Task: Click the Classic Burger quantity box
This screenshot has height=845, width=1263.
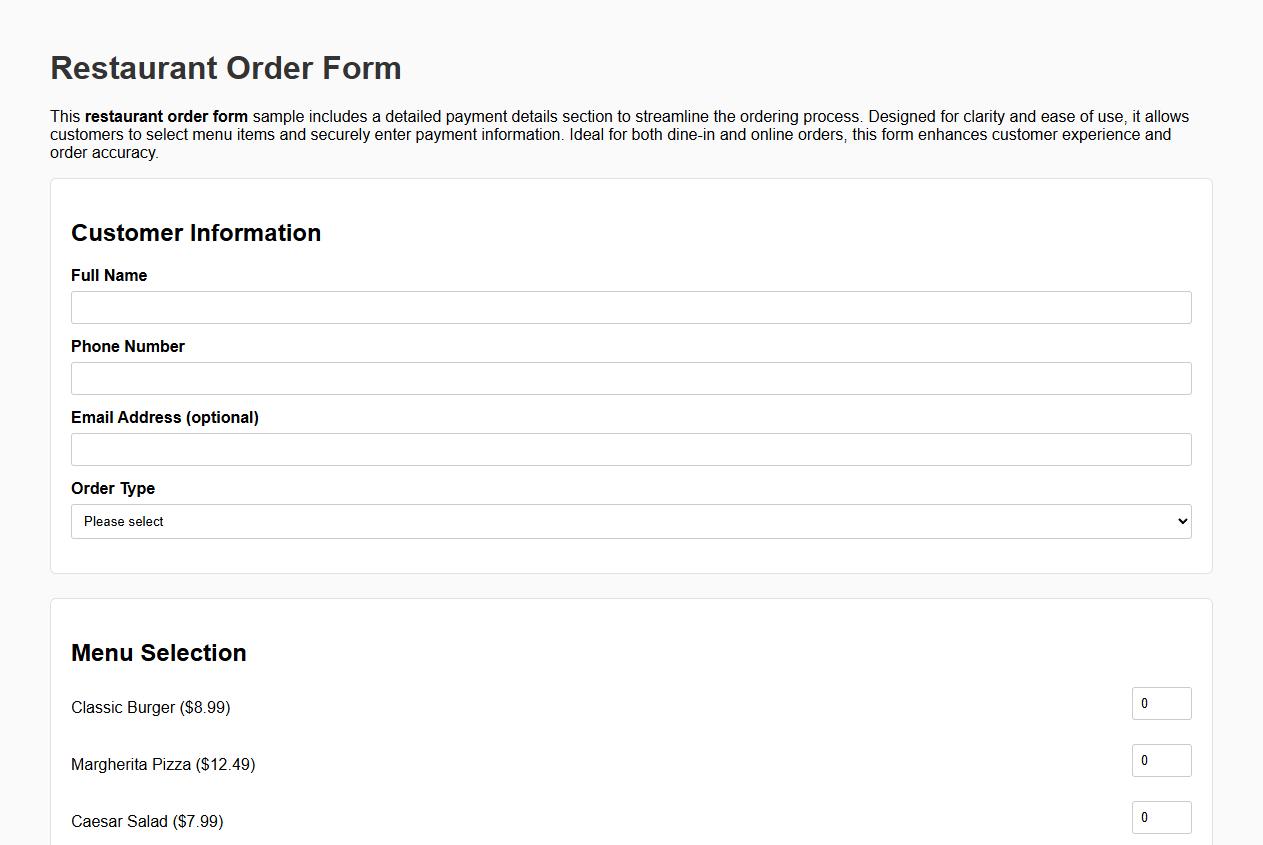Action: [1161, 703]
